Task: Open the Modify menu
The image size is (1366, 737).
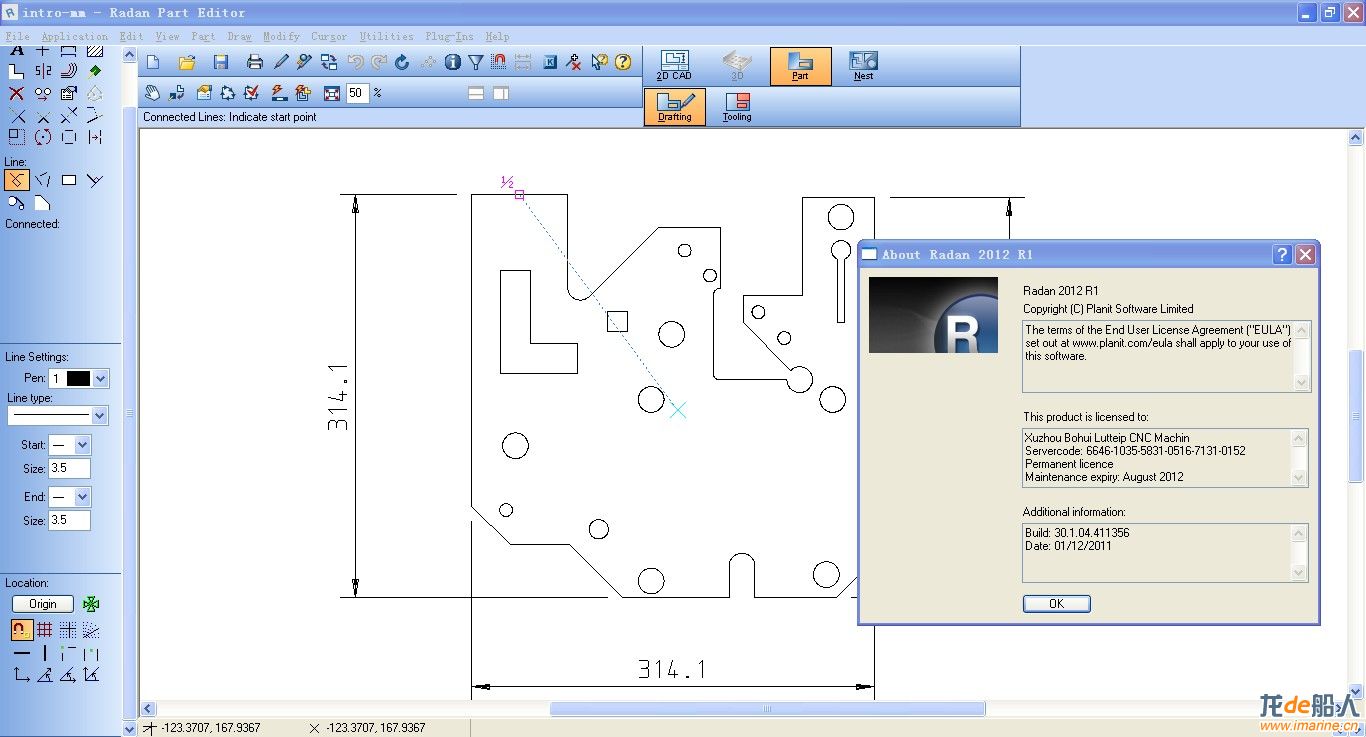Action: pos(281,36)
